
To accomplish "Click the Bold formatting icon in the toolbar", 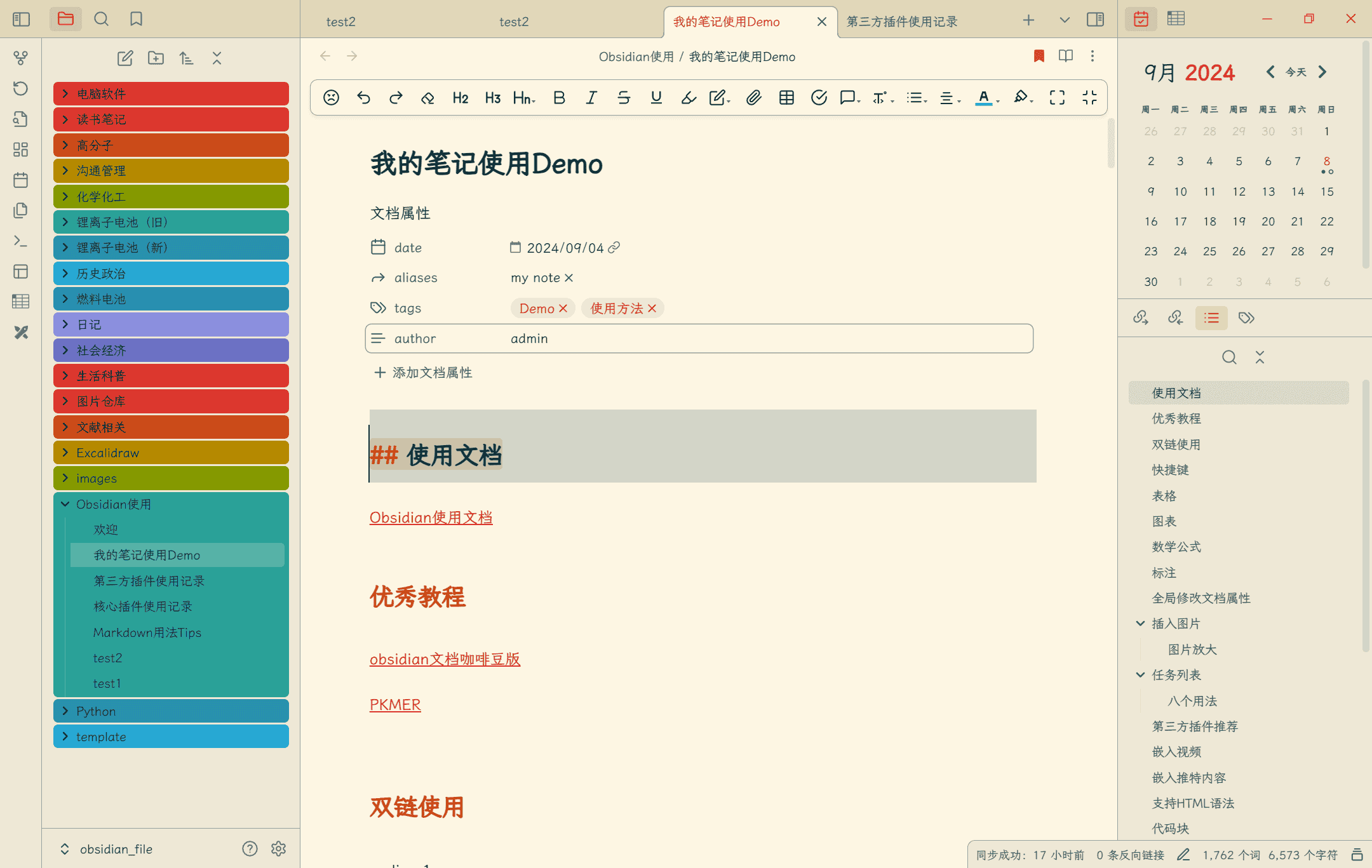I will point(559,98).
